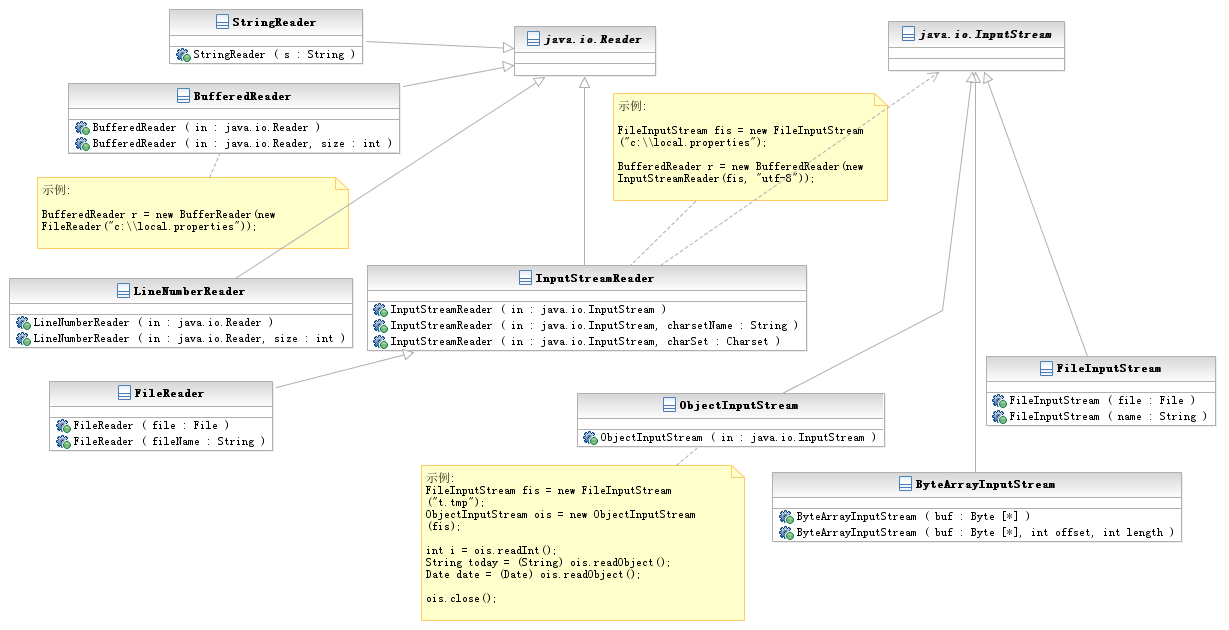Viewport: 1229px width, 630px height.
Task: Click gear icon of BufferedReader constructor with size
Action: click(82, 144)
